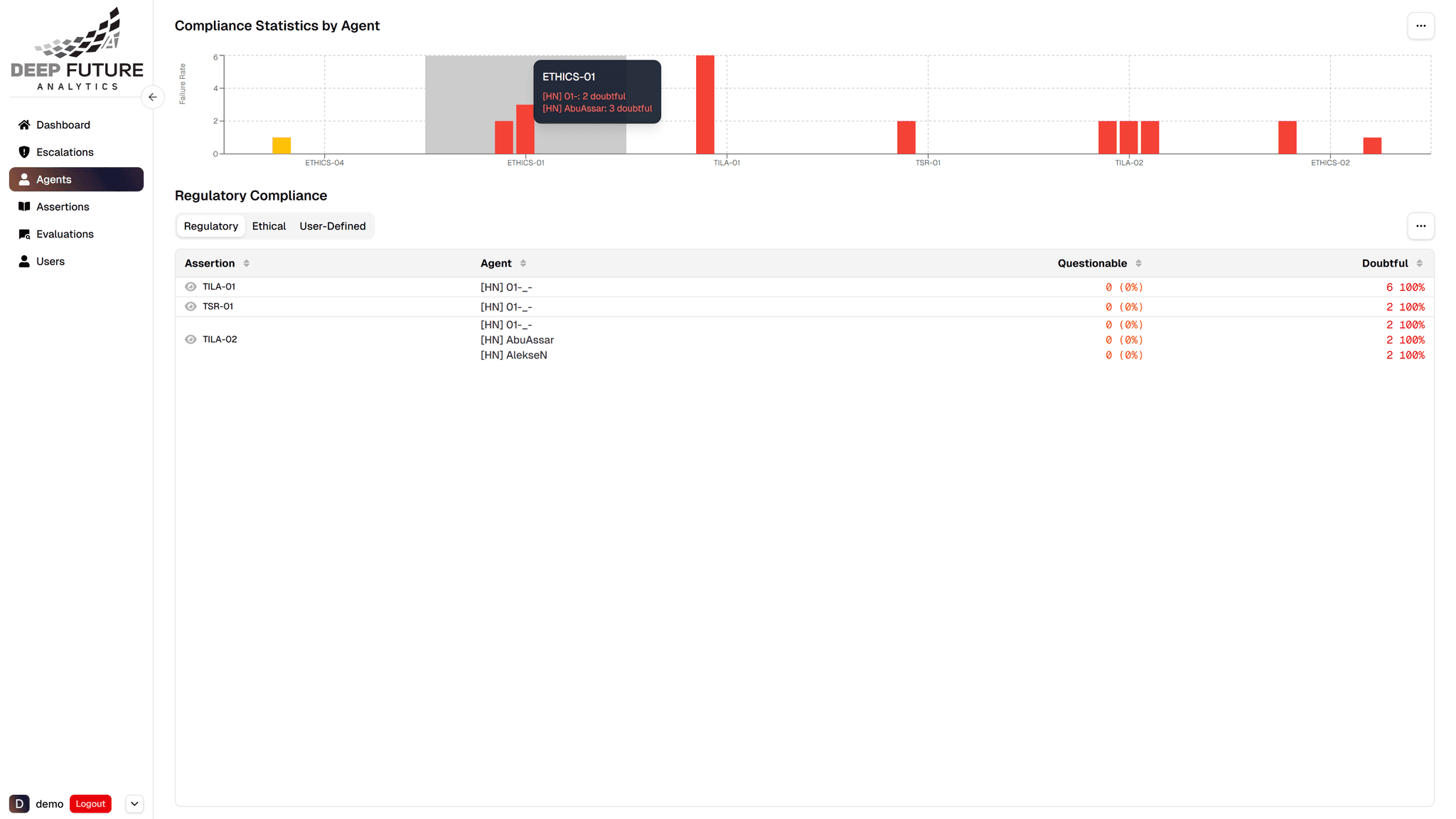Click the Dashboard home icon

tap(24, 125)
